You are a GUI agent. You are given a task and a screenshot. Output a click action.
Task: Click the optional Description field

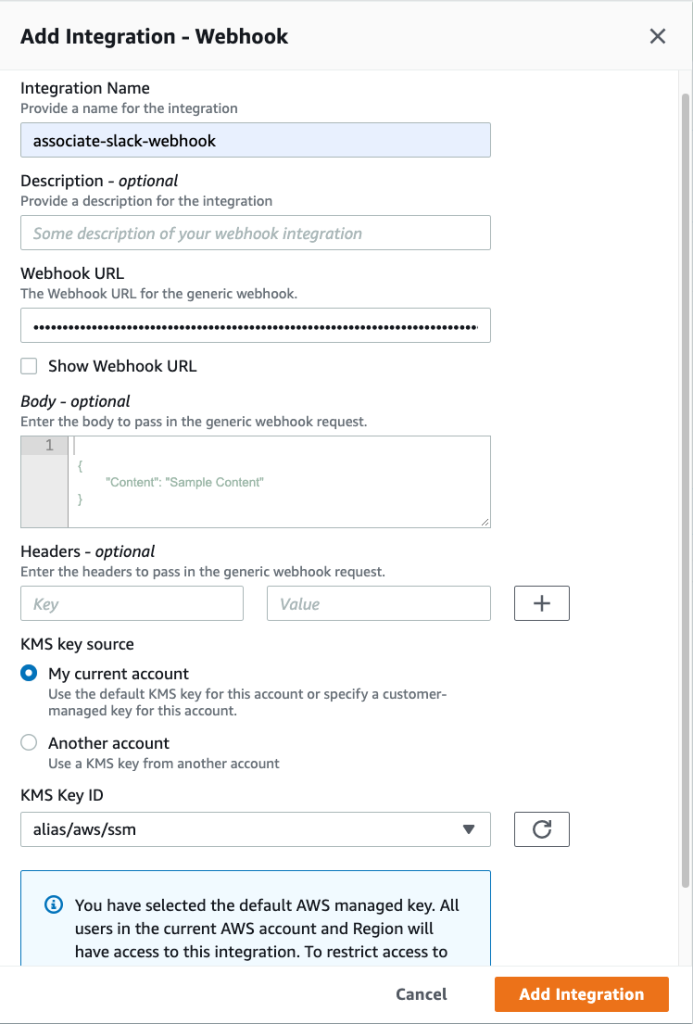click(x=255, y=232)
